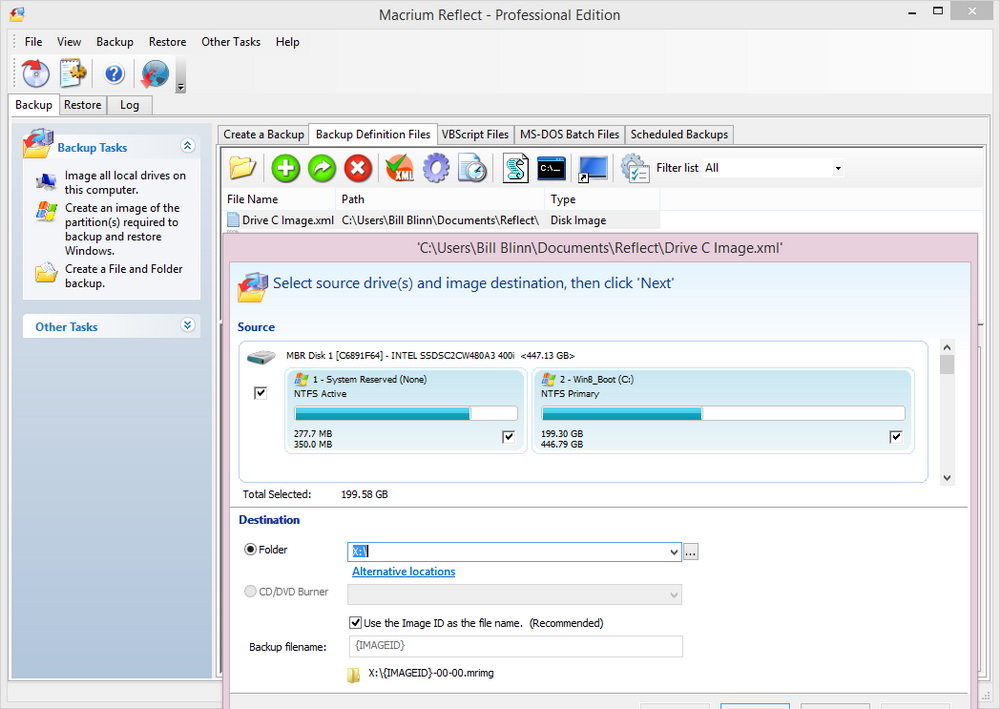Click the red X delete icon
Image resolution: width=1000 pixels, height=709 pixels.
pos(358,168)
